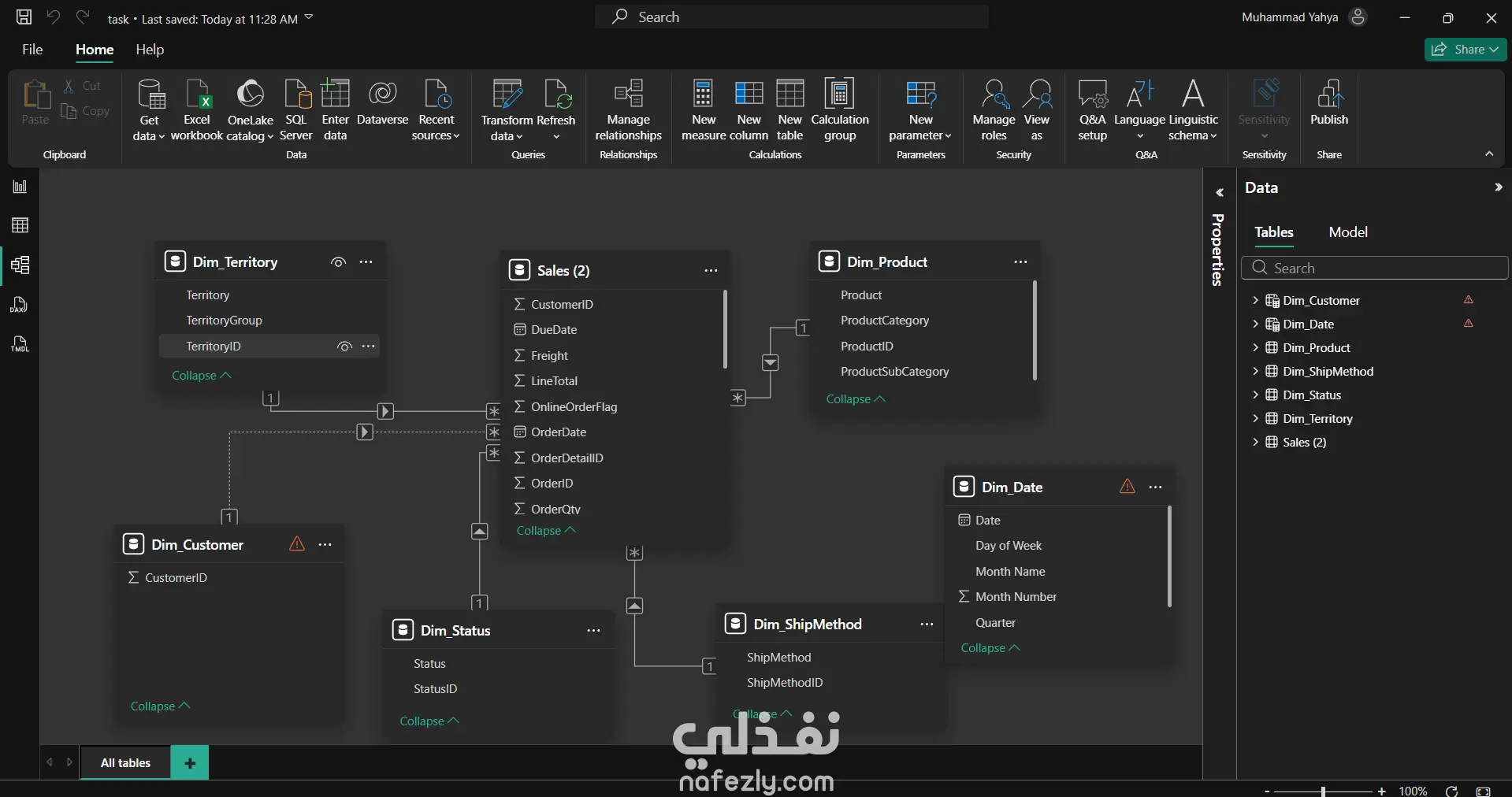Collapse the Dim_Product card

(856, 399)
